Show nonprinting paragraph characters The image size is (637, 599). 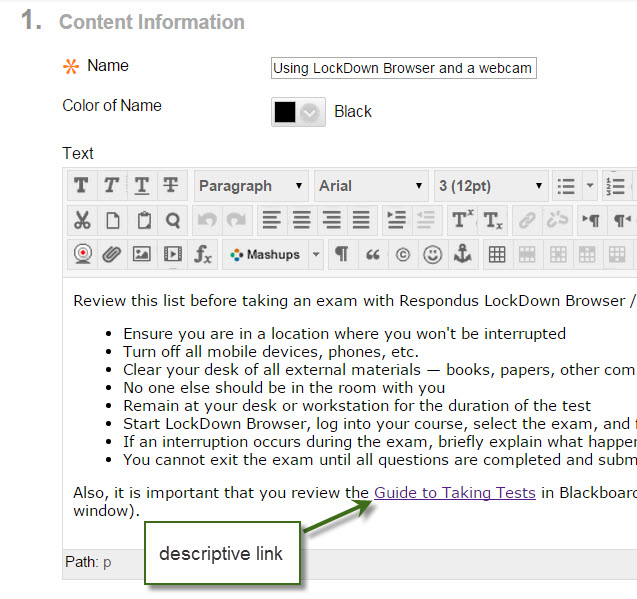[x=342, y=255]
